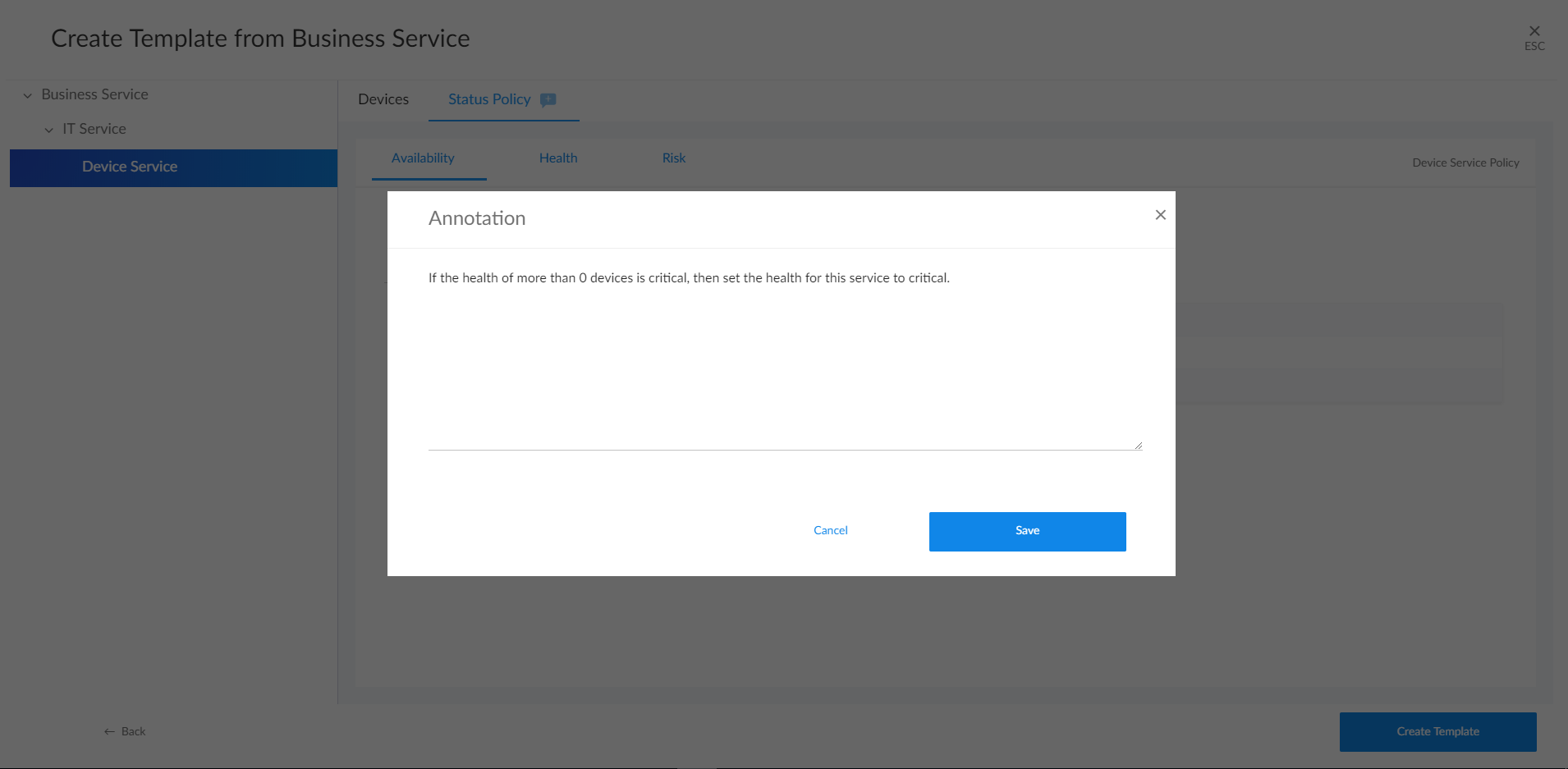Open the Status Policy tab

click(489, 99)
